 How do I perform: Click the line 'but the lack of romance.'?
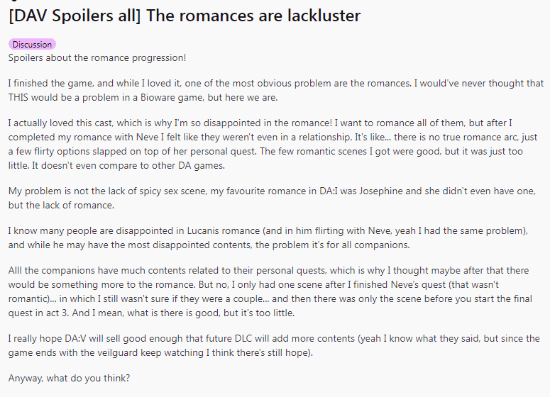point(61,205)
